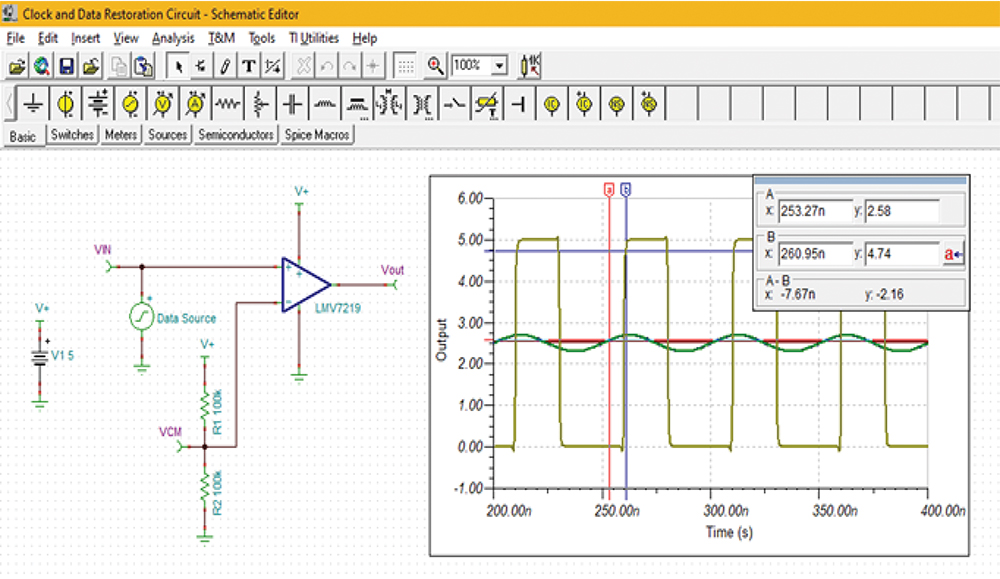Image resolution: width=1000 pixels, height=579 pixels.
Task: Choose the Capacitor component icon
Action: [294, 102]
